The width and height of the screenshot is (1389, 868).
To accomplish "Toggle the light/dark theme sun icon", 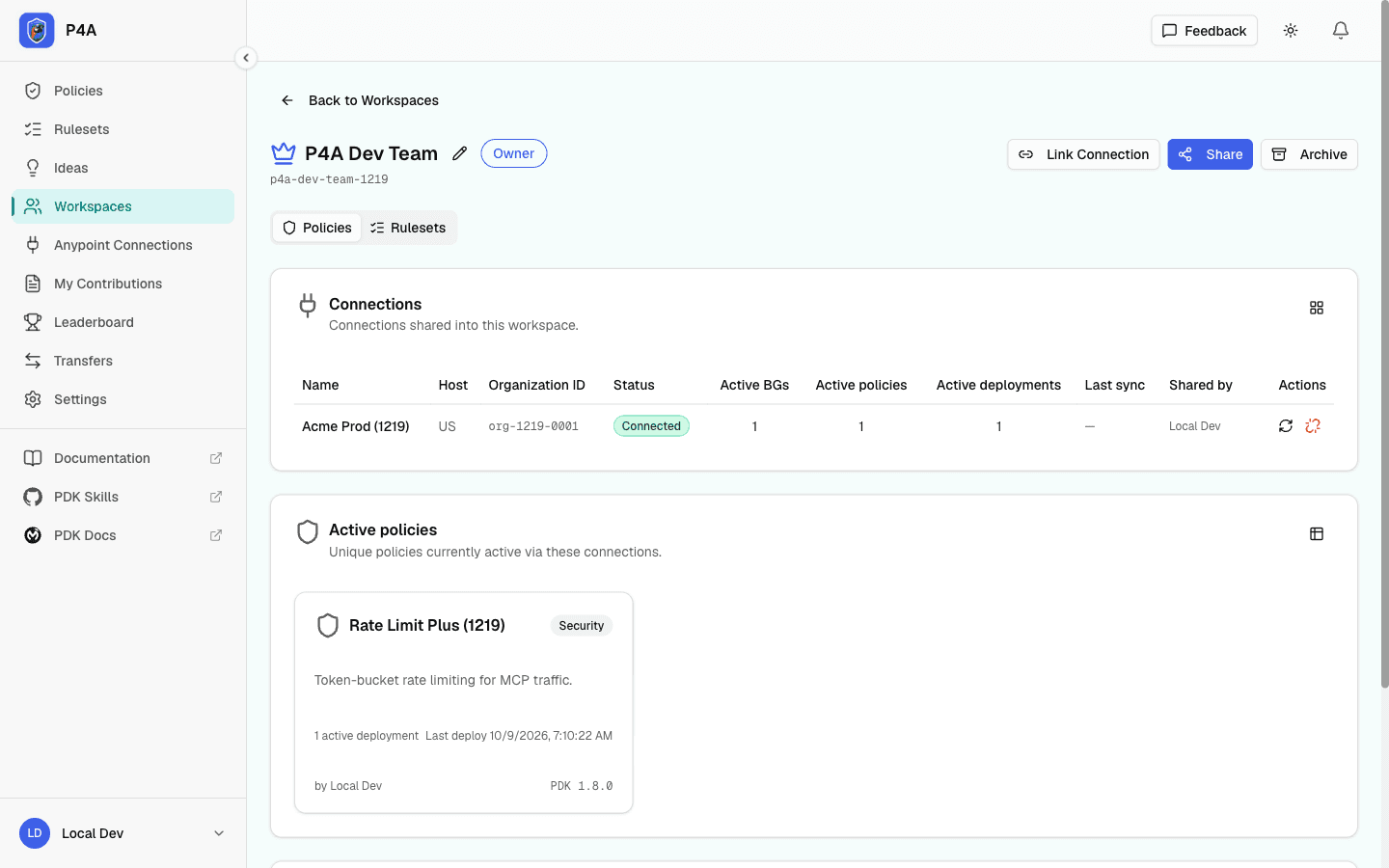I will [x=1291, y=31].
